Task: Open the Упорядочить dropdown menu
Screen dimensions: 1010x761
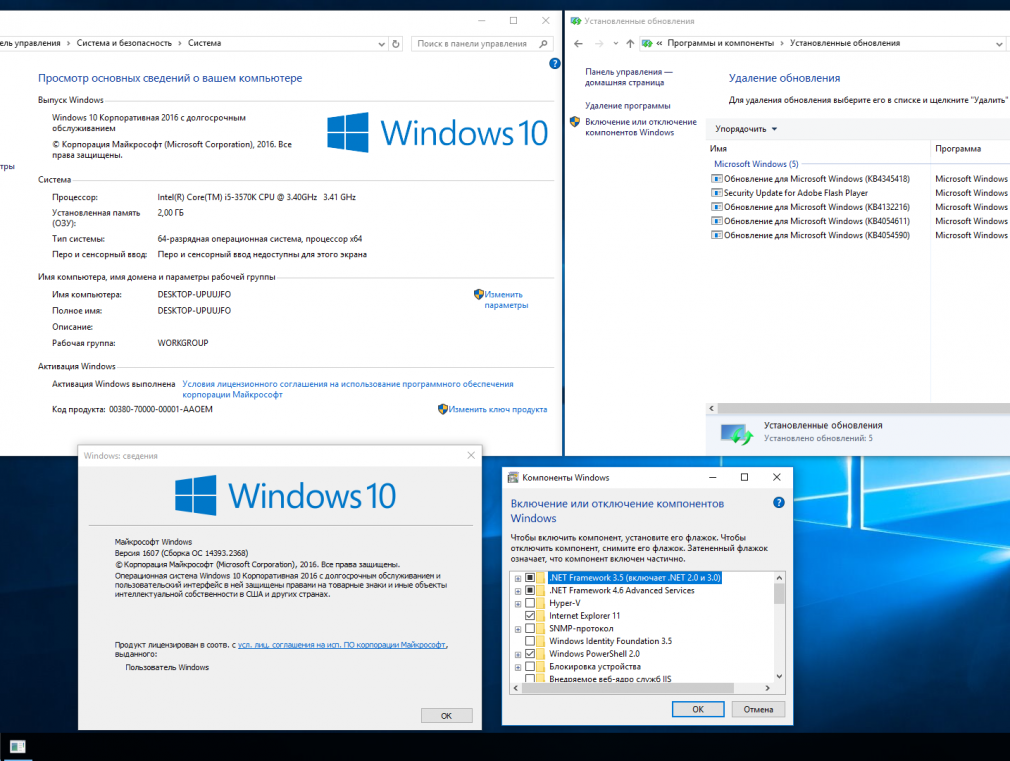Action: [746, 129]
